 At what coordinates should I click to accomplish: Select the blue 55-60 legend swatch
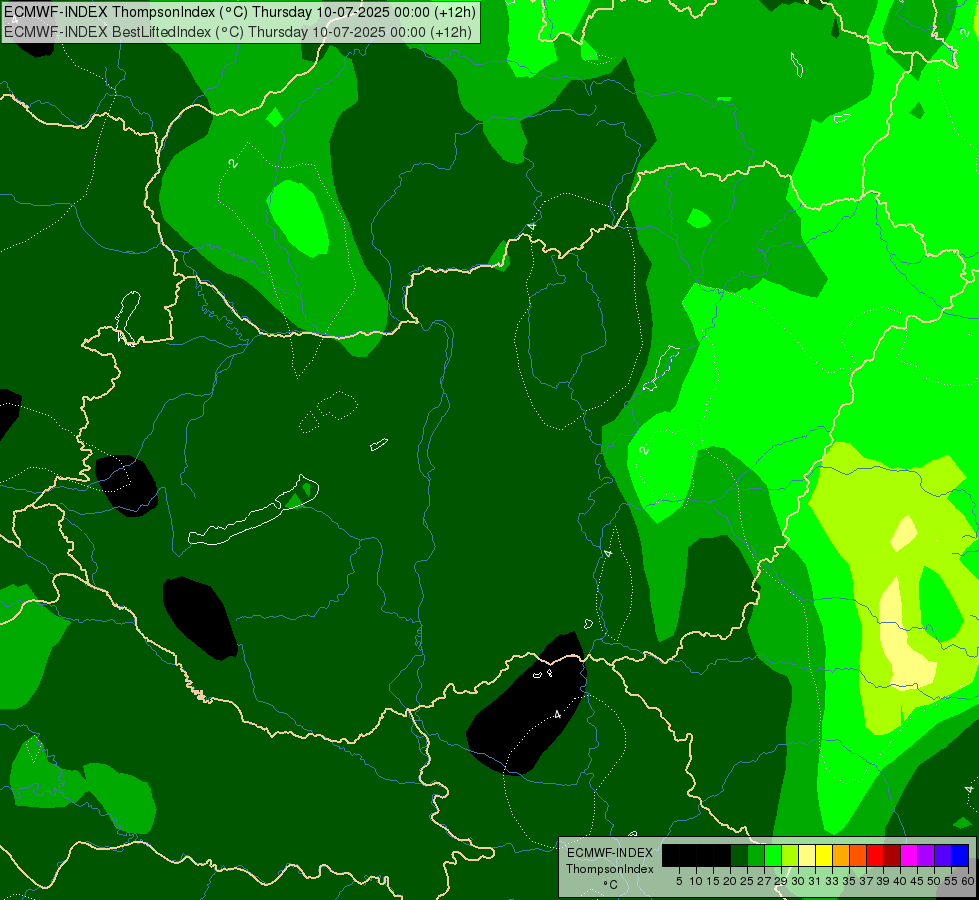point(960,855)
